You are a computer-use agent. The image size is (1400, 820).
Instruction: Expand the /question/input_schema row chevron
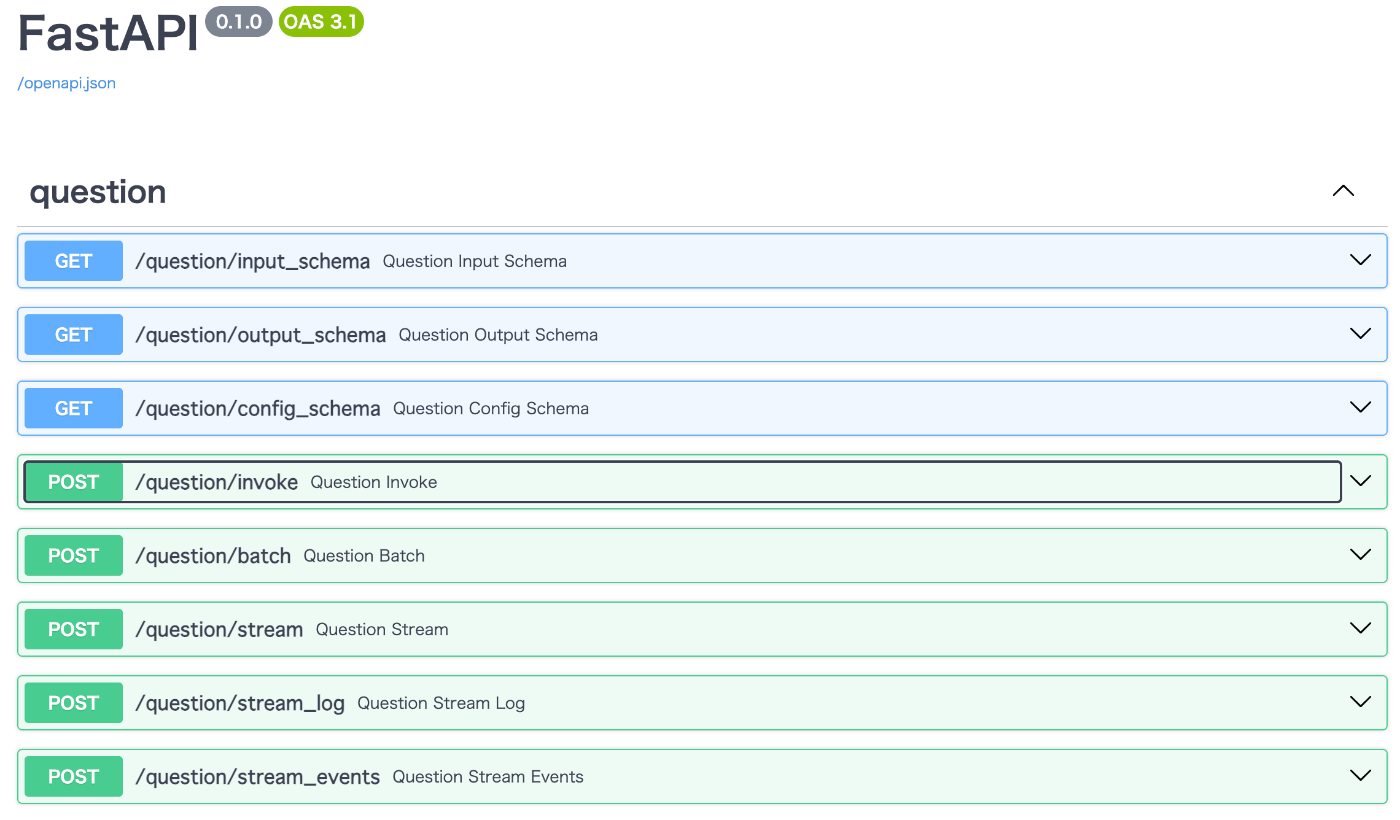click(1360, 260)
